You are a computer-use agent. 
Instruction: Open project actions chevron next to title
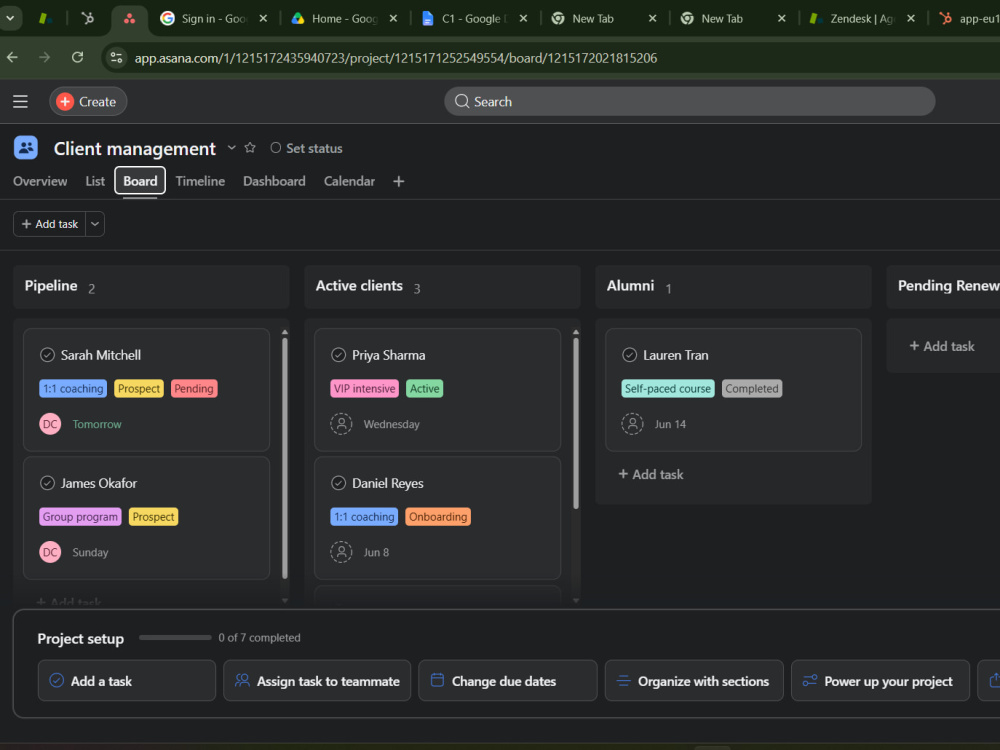pos(232,148)
